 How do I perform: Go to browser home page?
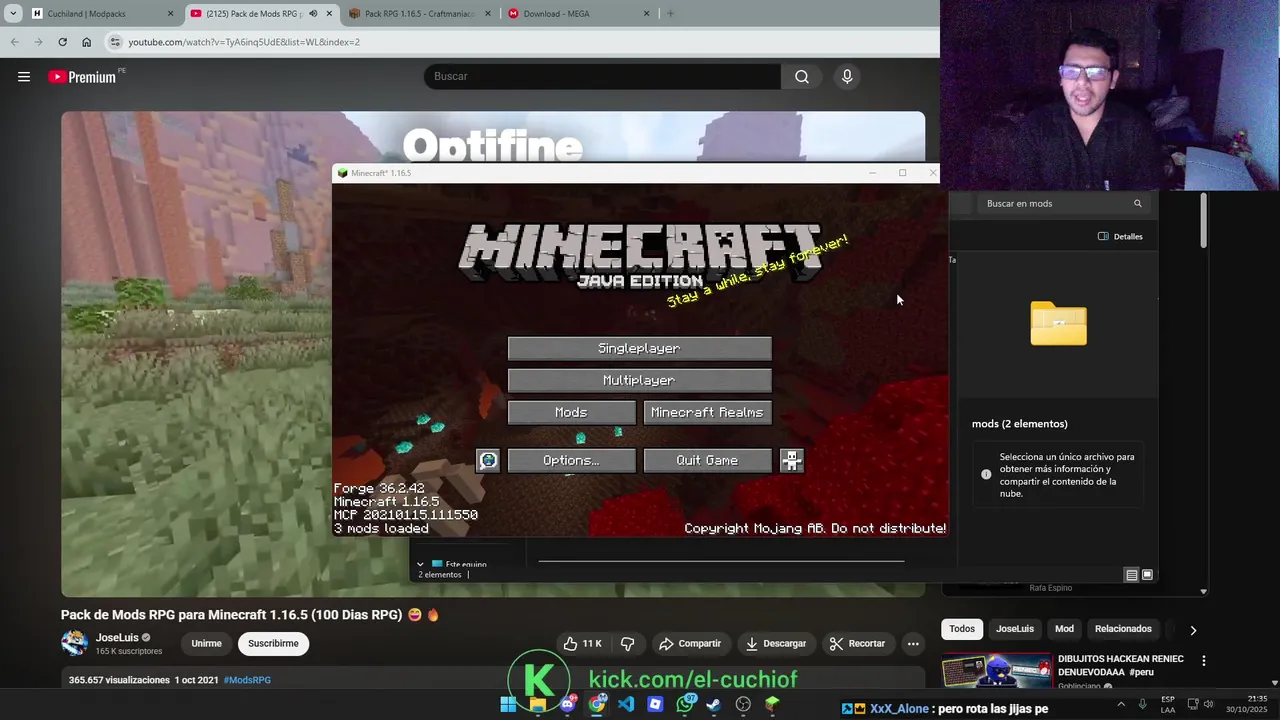(x=86, y=42)
